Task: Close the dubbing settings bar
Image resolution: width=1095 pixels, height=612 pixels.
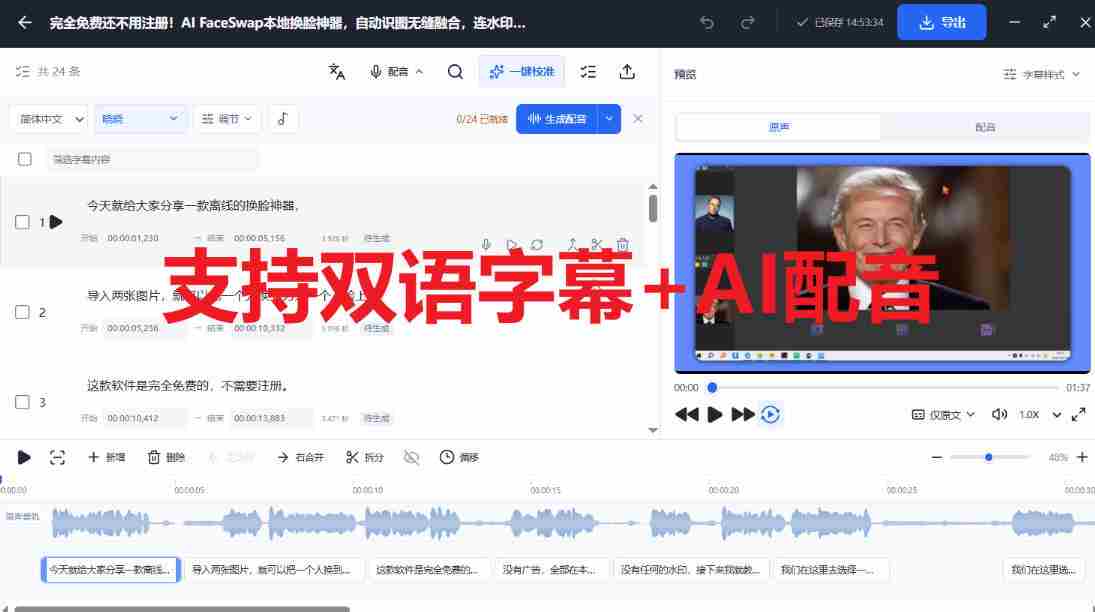Action: tap(638, 119)
